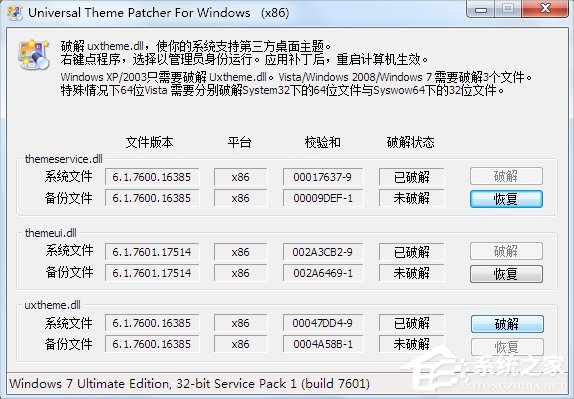Click checksum 0004A58B-1 field

[323, 344]
